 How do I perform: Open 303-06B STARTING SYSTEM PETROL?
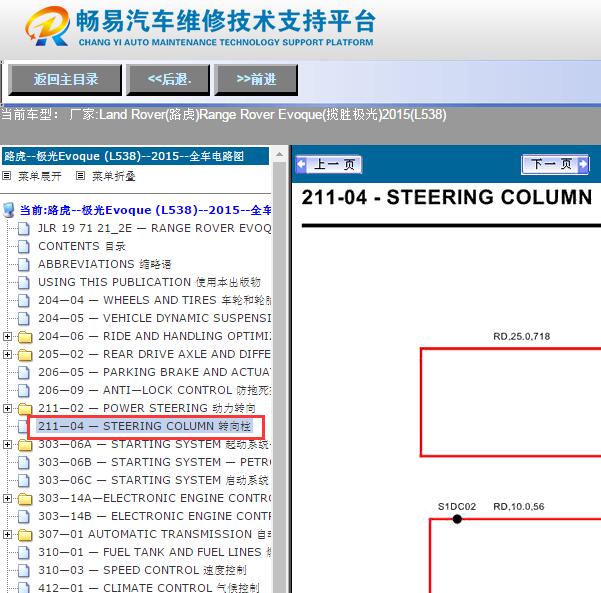coord(154,462)
